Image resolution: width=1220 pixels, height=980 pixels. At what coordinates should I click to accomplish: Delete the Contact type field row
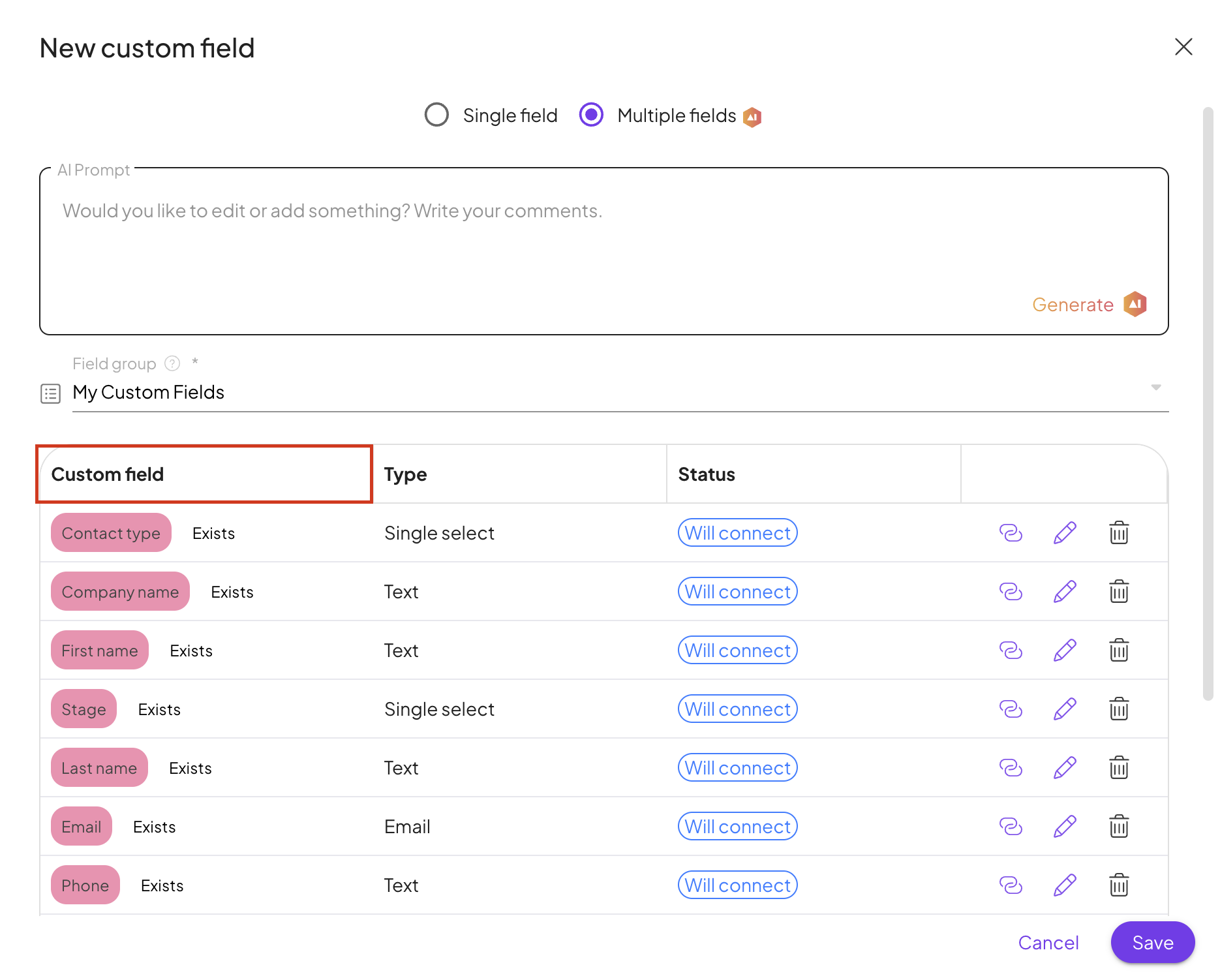click(x=1119, y=533)
